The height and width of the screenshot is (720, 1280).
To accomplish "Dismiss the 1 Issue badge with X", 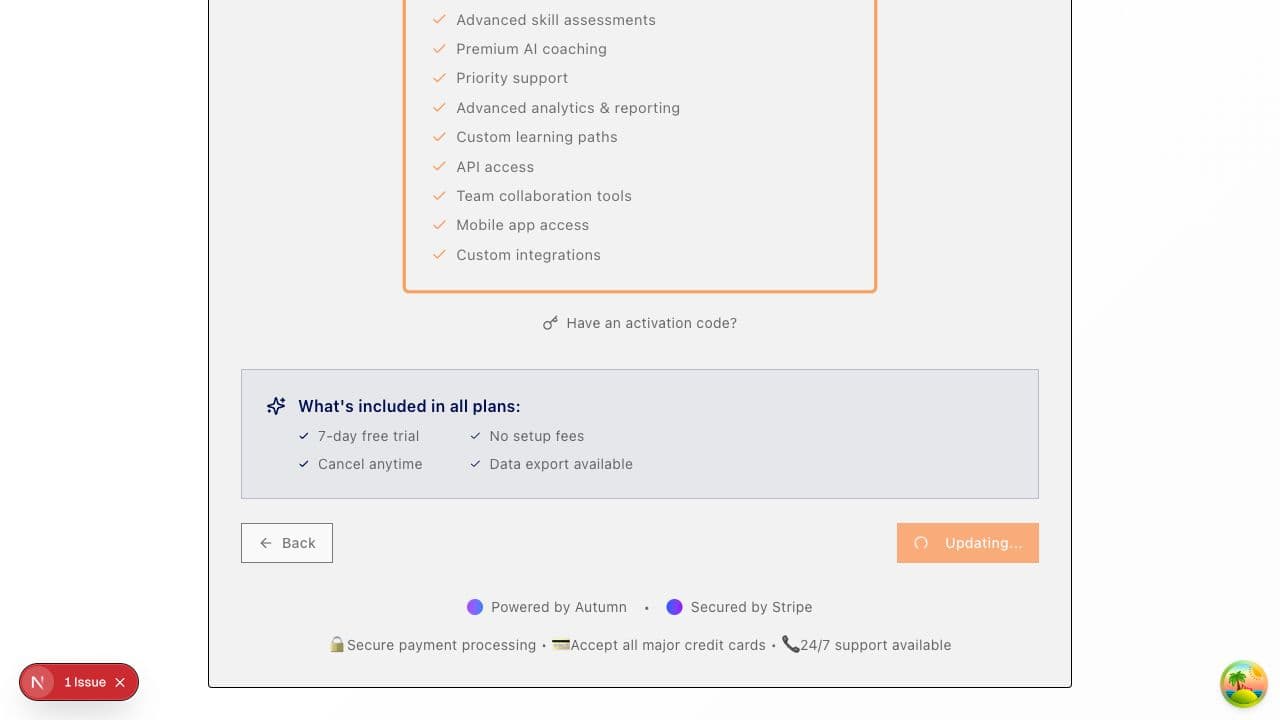I will (120, 682).
